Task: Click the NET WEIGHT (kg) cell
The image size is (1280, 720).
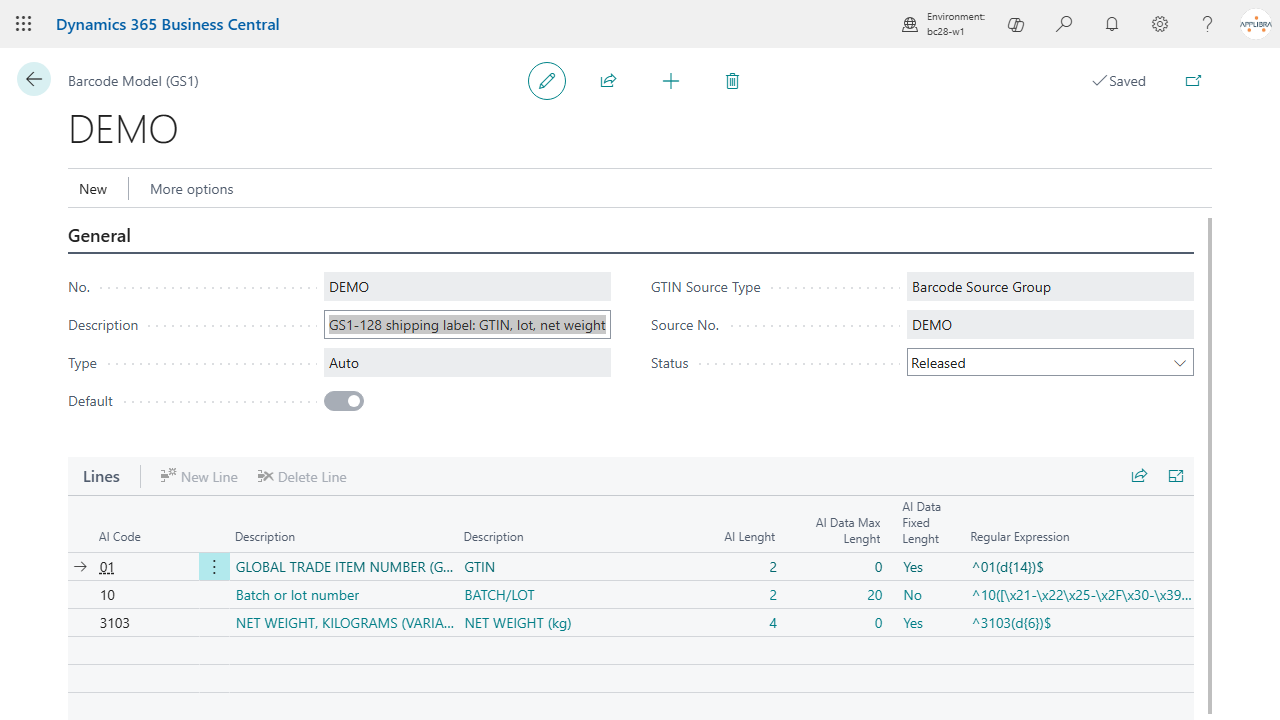Action: 518,623
